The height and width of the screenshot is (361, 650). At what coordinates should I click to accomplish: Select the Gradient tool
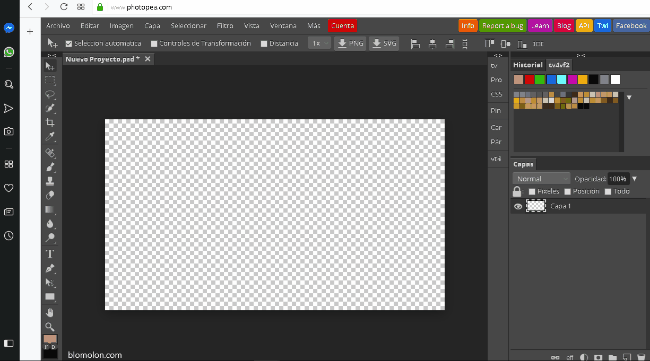click(x=50, y=210)
